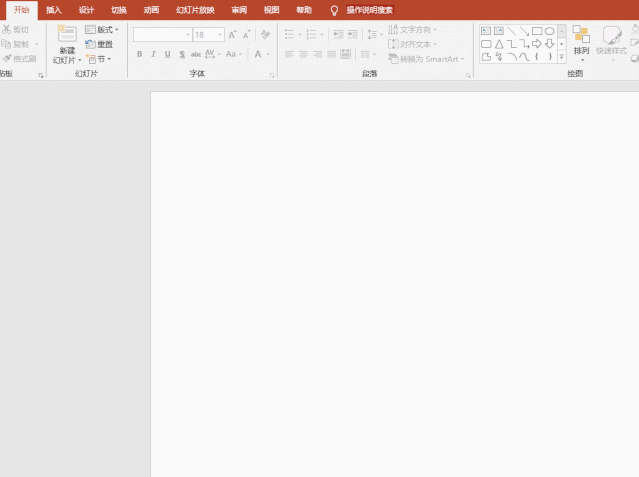Viewport: 639px width, 477px height.
Task: Pick the right arrow shape
Action: pyautogui.click(x=537, y=44)
